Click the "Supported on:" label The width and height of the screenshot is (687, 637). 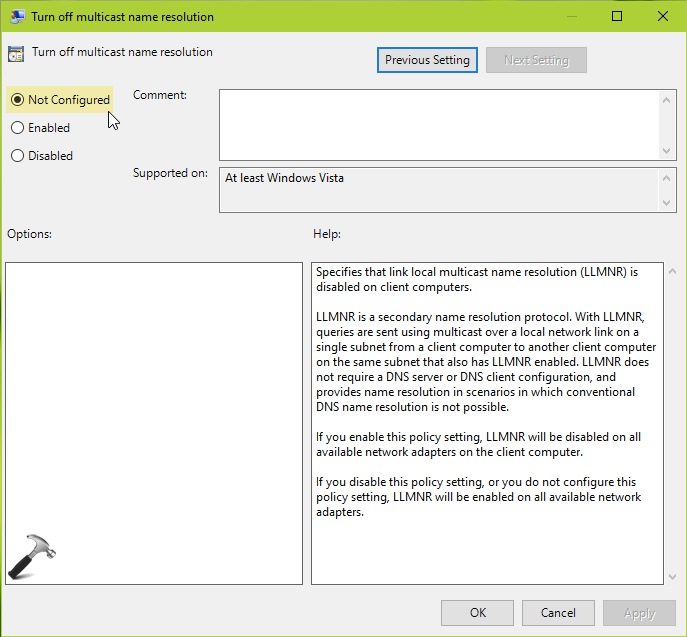point(170,173)
